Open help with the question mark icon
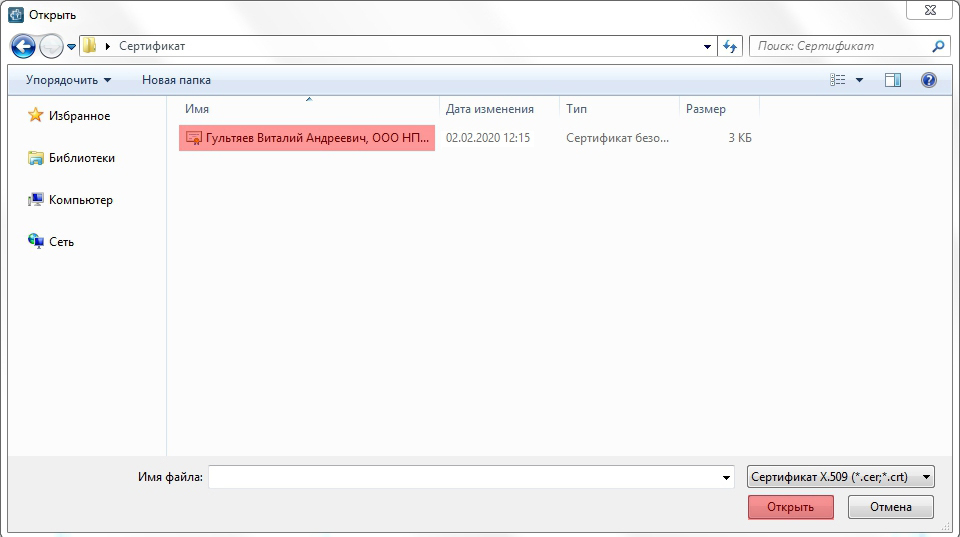The height and width of the screenshot is (537, 960). click(928, 80)
